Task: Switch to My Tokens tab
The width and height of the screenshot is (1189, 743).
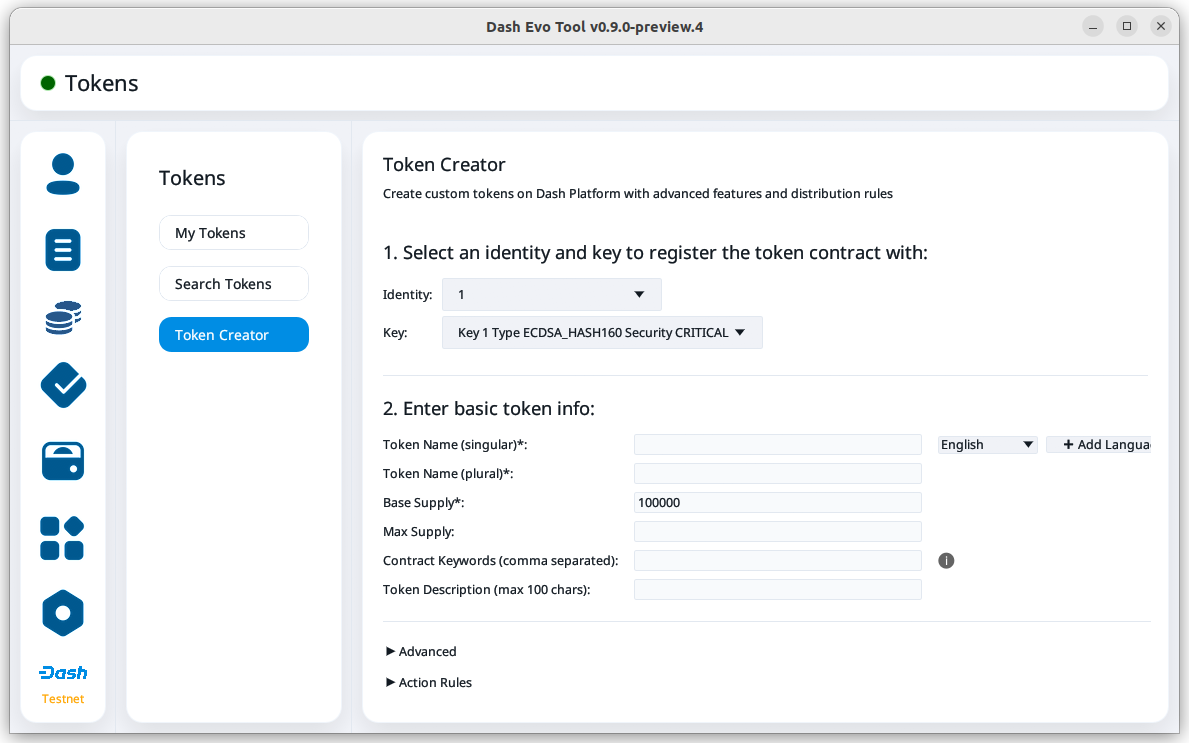Action: [233, 233]
